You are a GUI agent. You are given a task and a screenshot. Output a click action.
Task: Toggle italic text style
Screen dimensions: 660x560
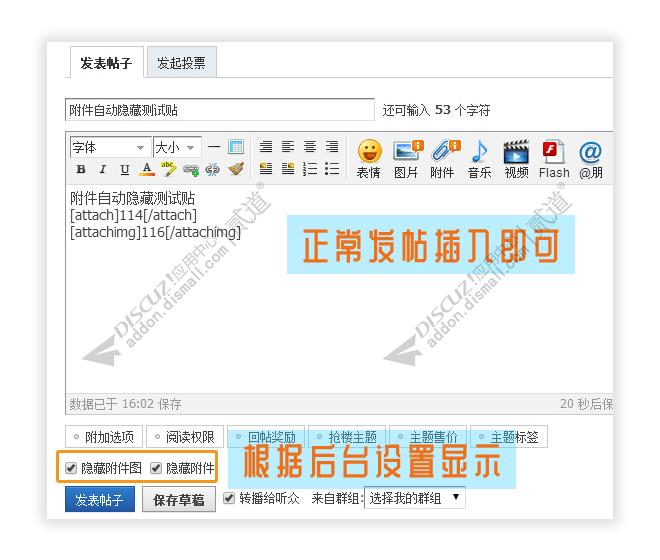coord(103,169)
